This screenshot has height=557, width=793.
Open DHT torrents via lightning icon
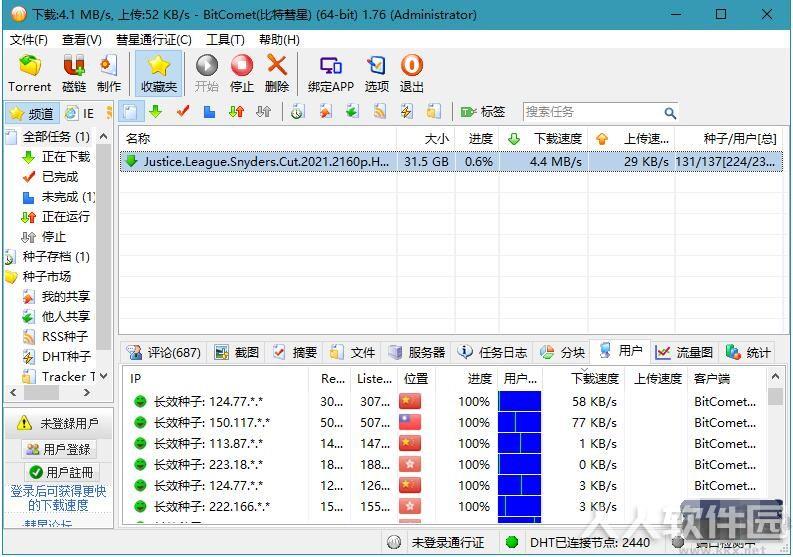(407, 112)
